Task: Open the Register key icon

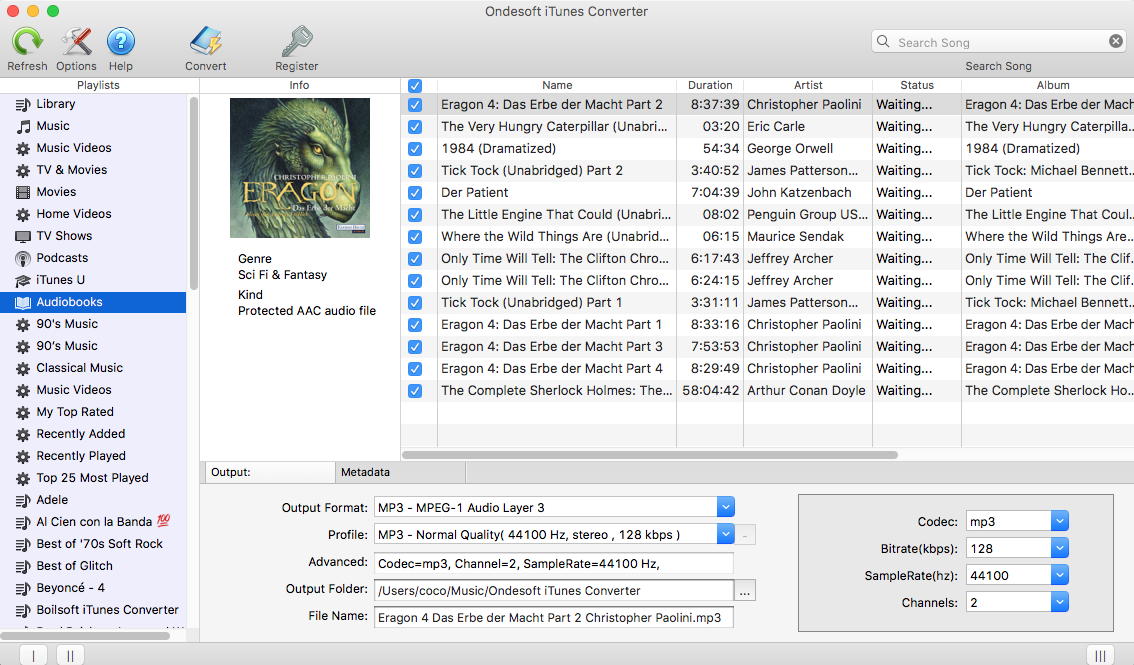Action: coord(297,41)
